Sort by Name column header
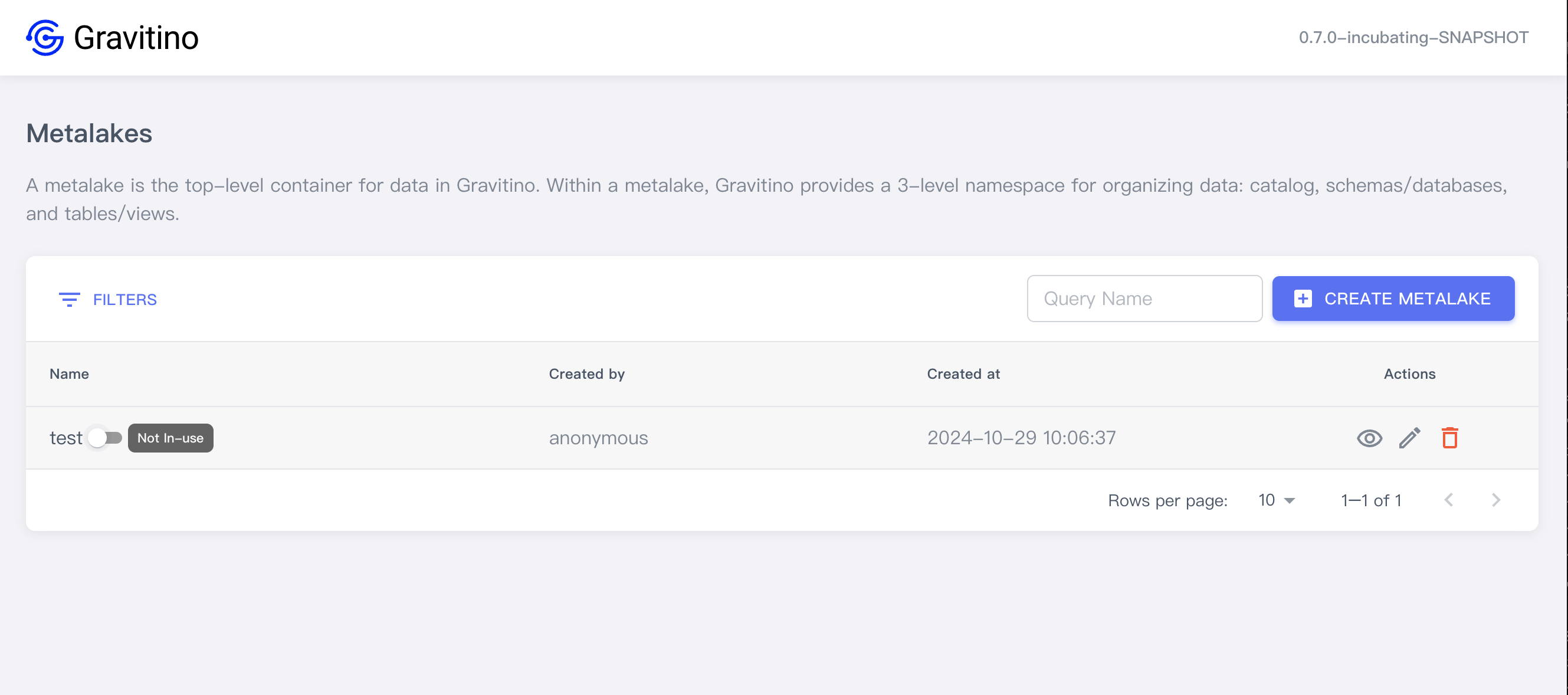The height and width of the screenshot is (695, 1568). [70, 373]
